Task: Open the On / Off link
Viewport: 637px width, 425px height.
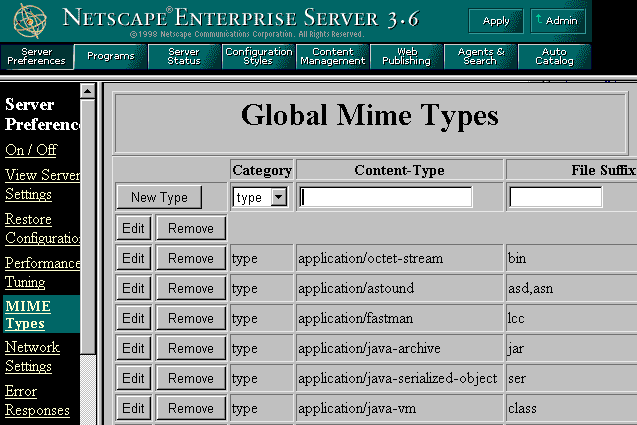Action: (x=31, y=150)
